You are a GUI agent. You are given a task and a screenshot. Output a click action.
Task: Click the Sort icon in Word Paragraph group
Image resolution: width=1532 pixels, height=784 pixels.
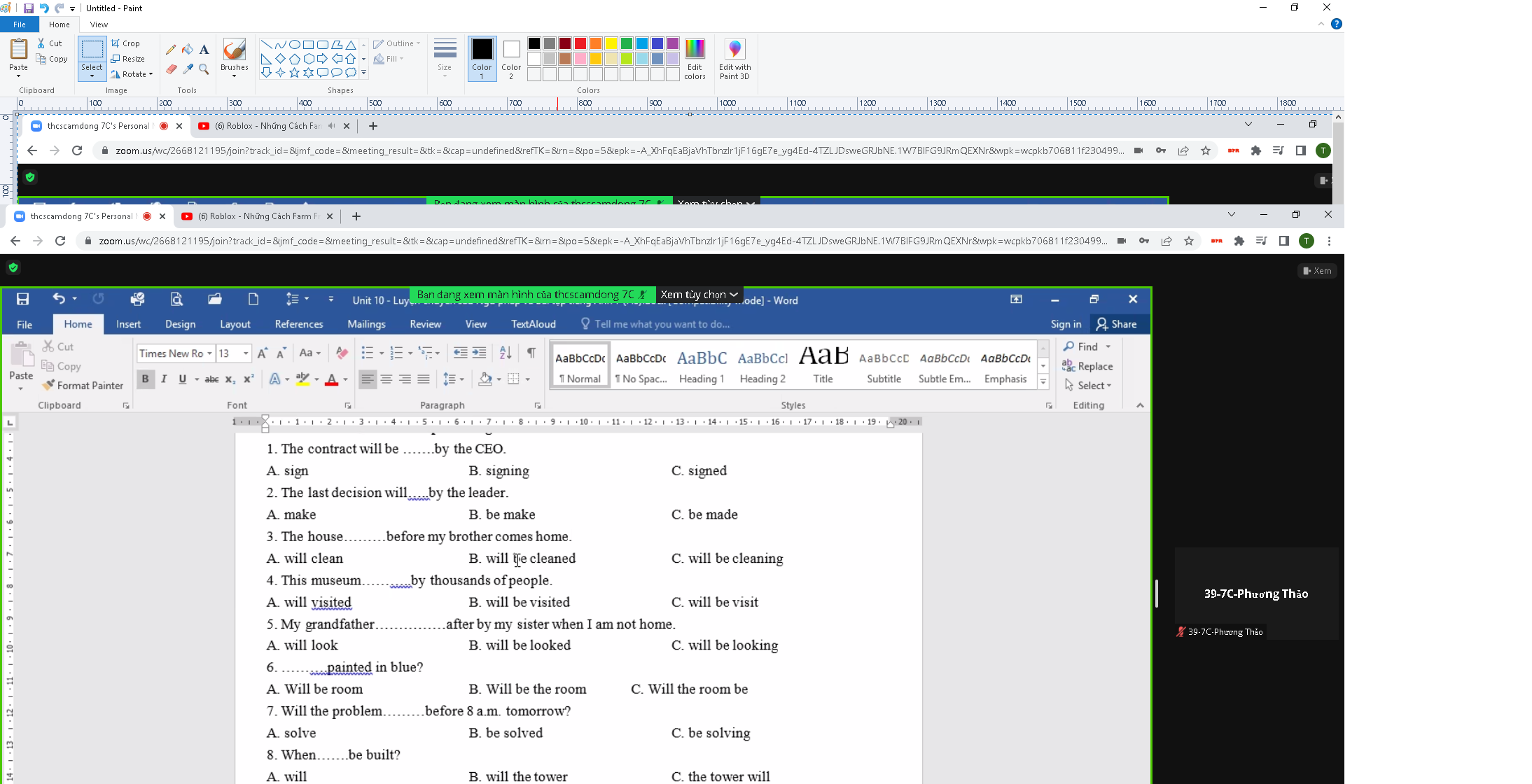coord(506,353)
